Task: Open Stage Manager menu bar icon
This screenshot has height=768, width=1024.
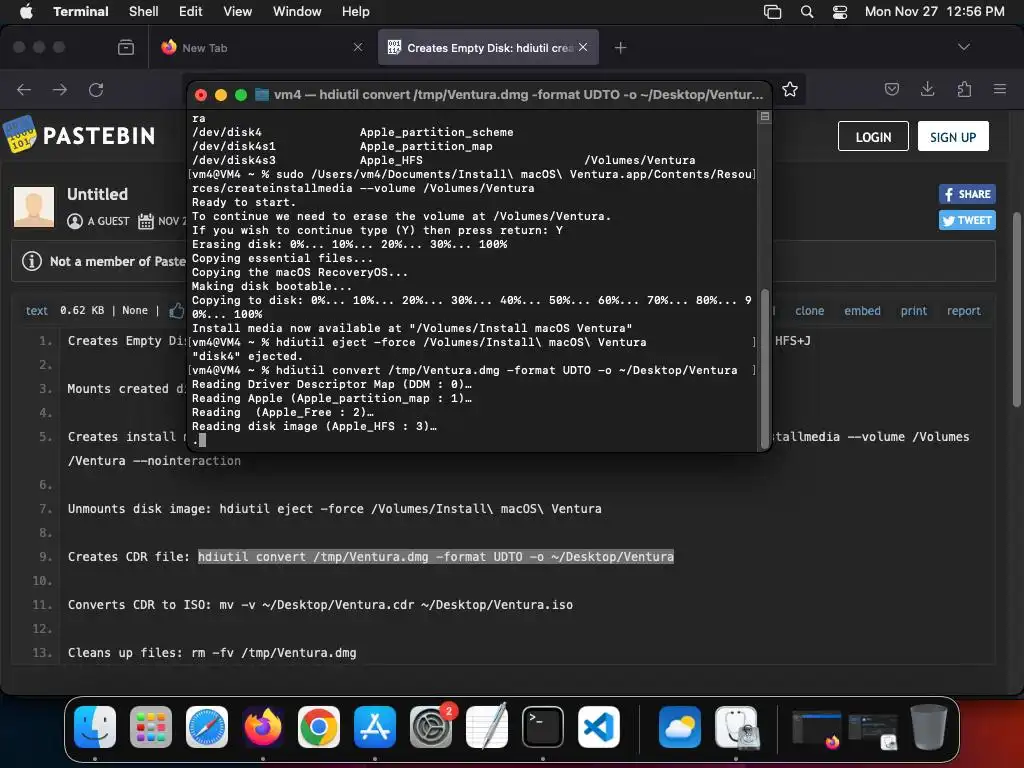Action: [x=773, y=12]
